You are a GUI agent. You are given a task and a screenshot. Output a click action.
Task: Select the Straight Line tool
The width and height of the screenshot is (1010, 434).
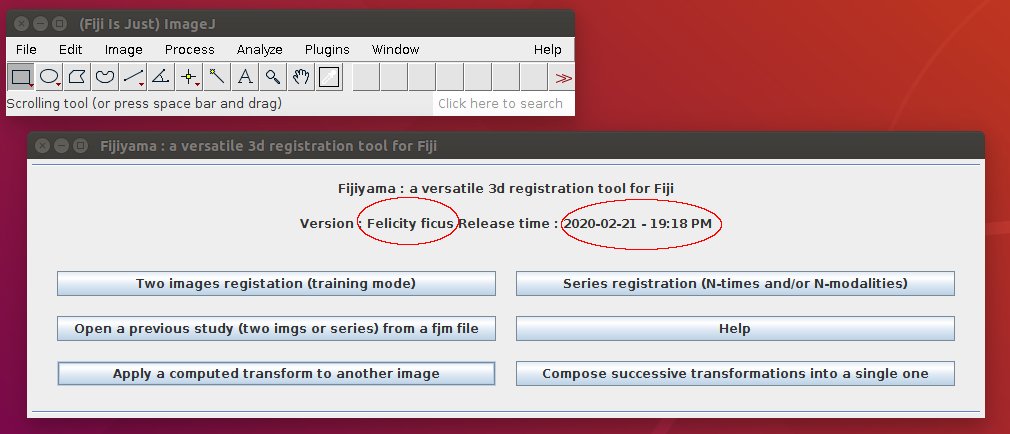pyautogui.click(x=133, y=77)
